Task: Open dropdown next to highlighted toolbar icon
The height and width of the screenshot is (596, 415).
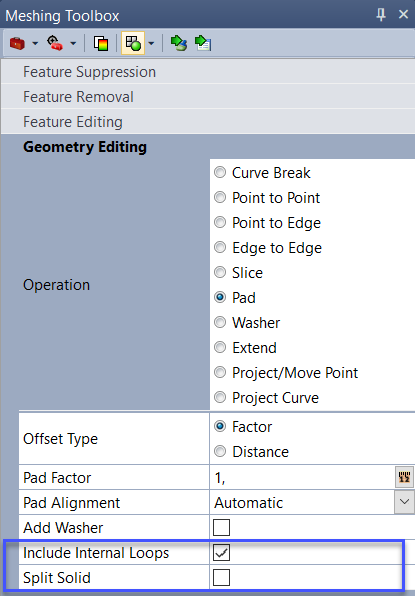Action: (151, 43)
